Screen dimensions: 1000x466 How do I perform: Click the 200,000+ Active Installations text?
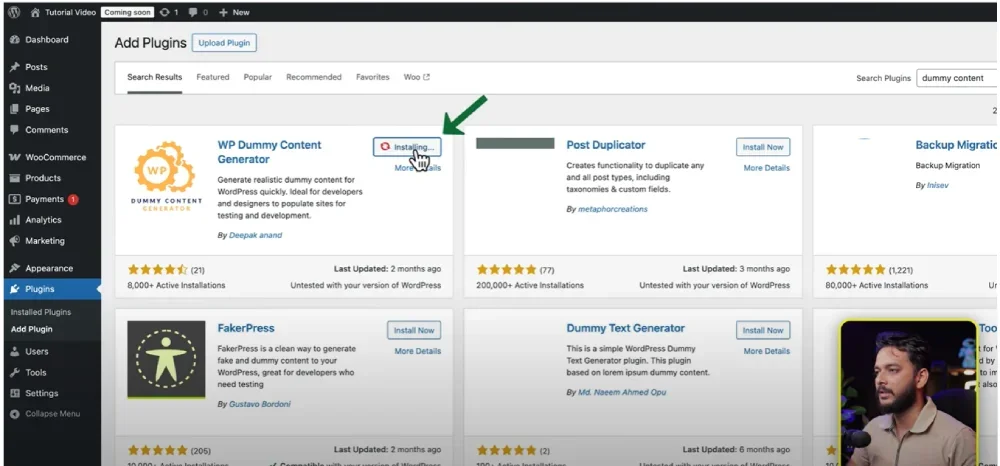(530, 286)
